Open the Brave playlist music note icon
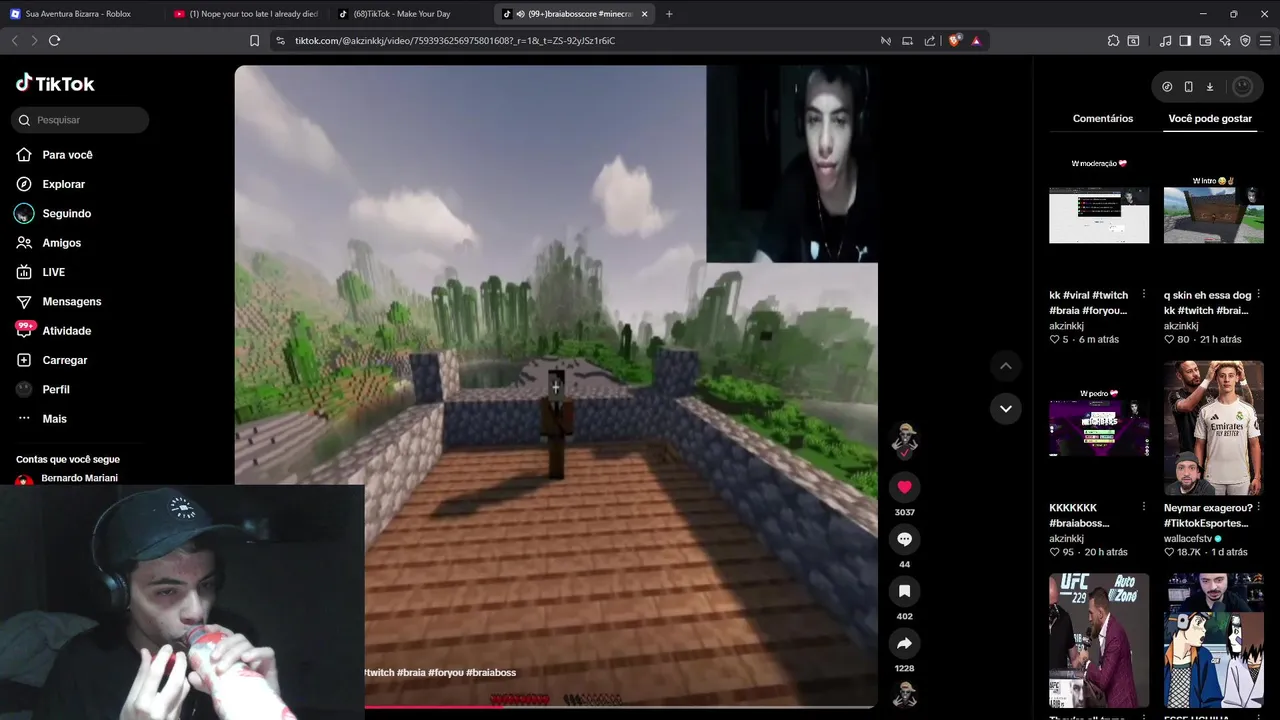 click(x=1165, y=41)
